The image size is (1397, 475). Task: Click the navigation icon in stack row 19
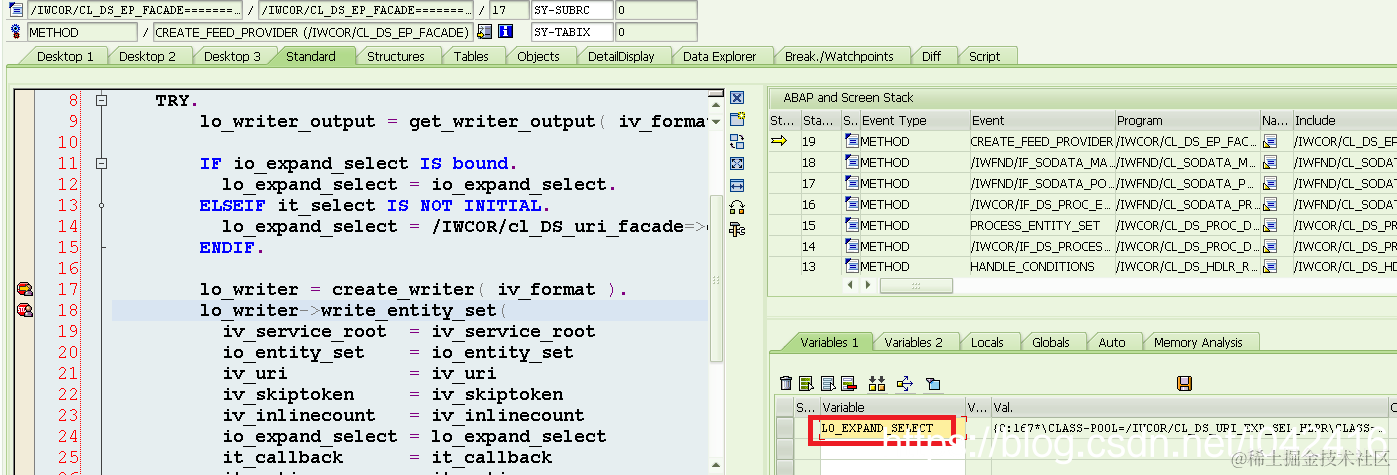pyautogui.click(x=1269, y=142)
